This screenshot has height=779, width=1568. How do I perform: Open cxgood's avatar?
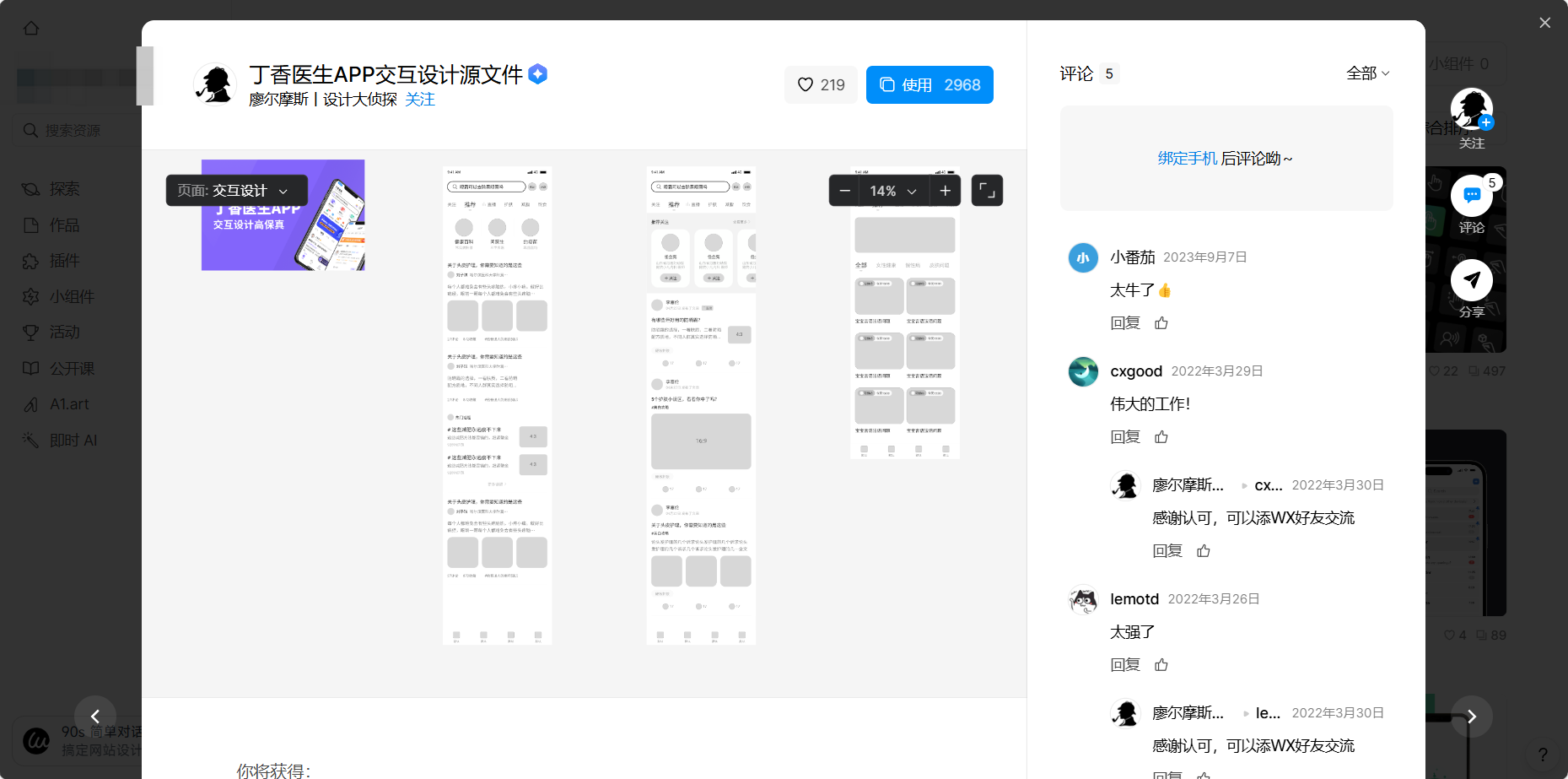pyautogui.click(x=1083, y=371)
